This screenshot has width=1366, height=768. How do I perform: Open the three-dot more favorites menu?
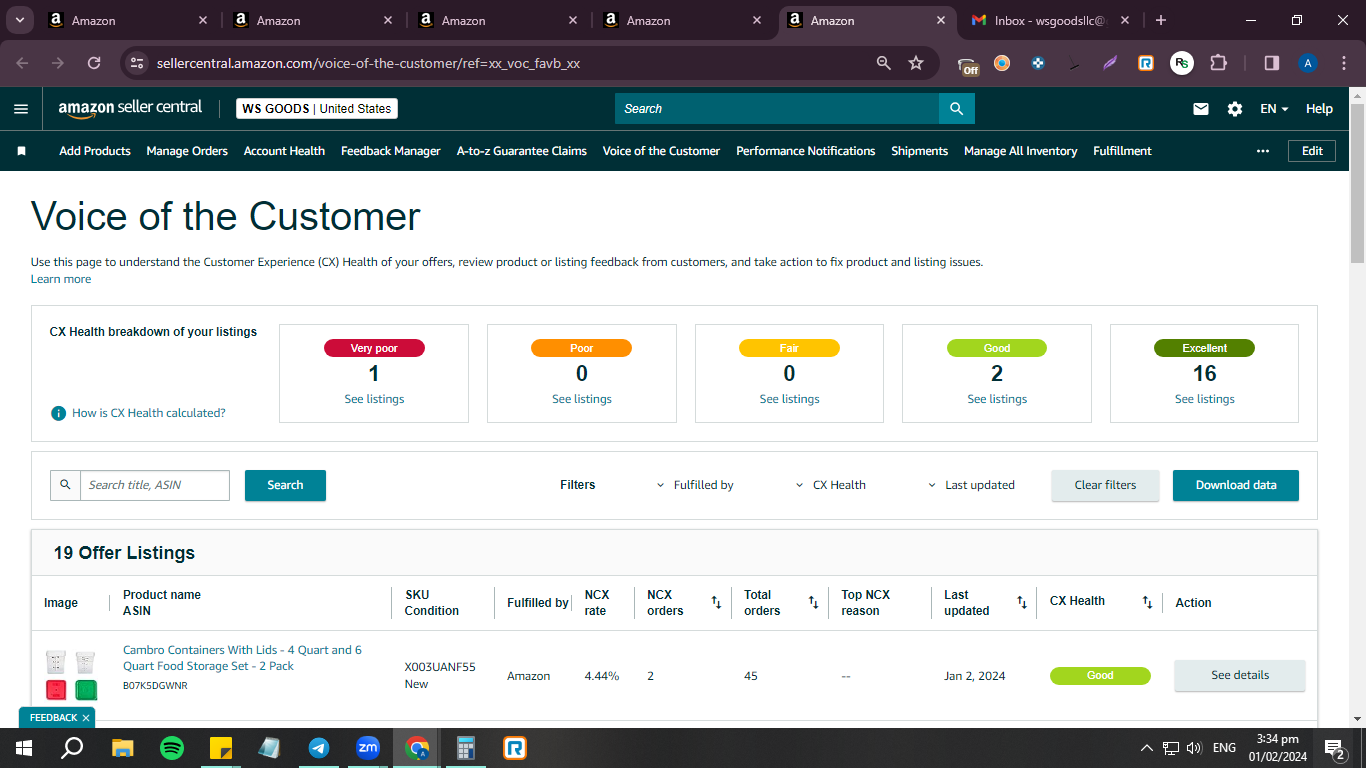coord(1263,151)
